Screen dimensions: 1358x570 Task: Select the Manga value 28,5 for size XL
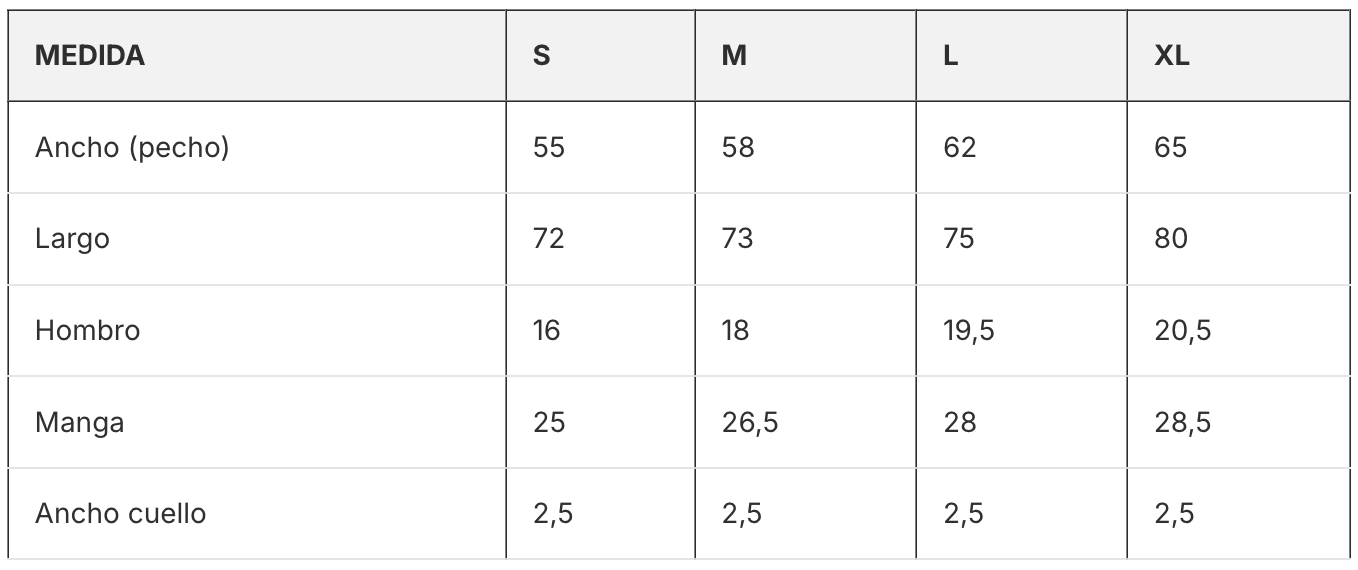[1183, 422]
